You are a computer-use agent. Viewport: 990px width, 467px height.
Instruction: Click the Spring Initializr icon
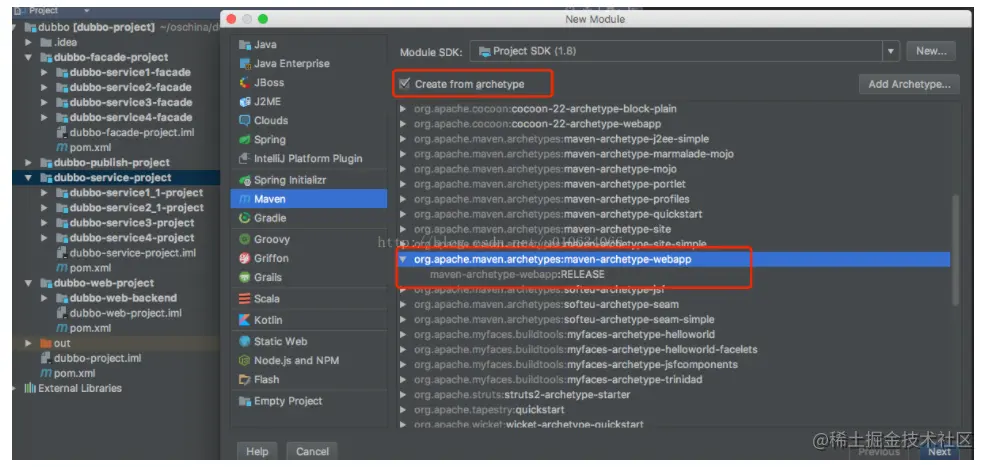(x=244, y=180)
